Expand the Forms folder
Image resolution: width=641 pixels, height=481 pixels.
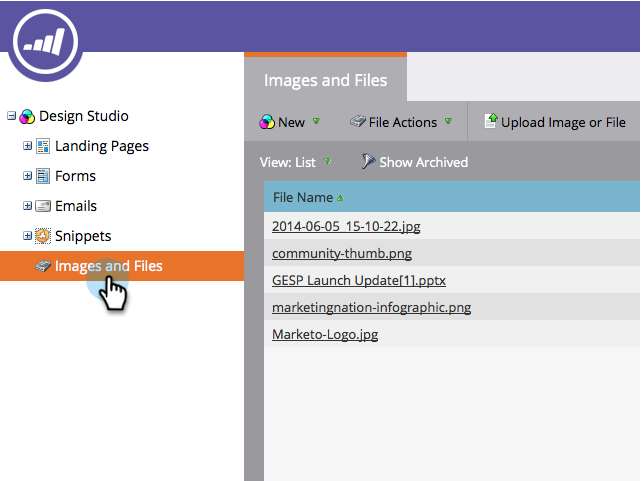[x=27, y=176]
